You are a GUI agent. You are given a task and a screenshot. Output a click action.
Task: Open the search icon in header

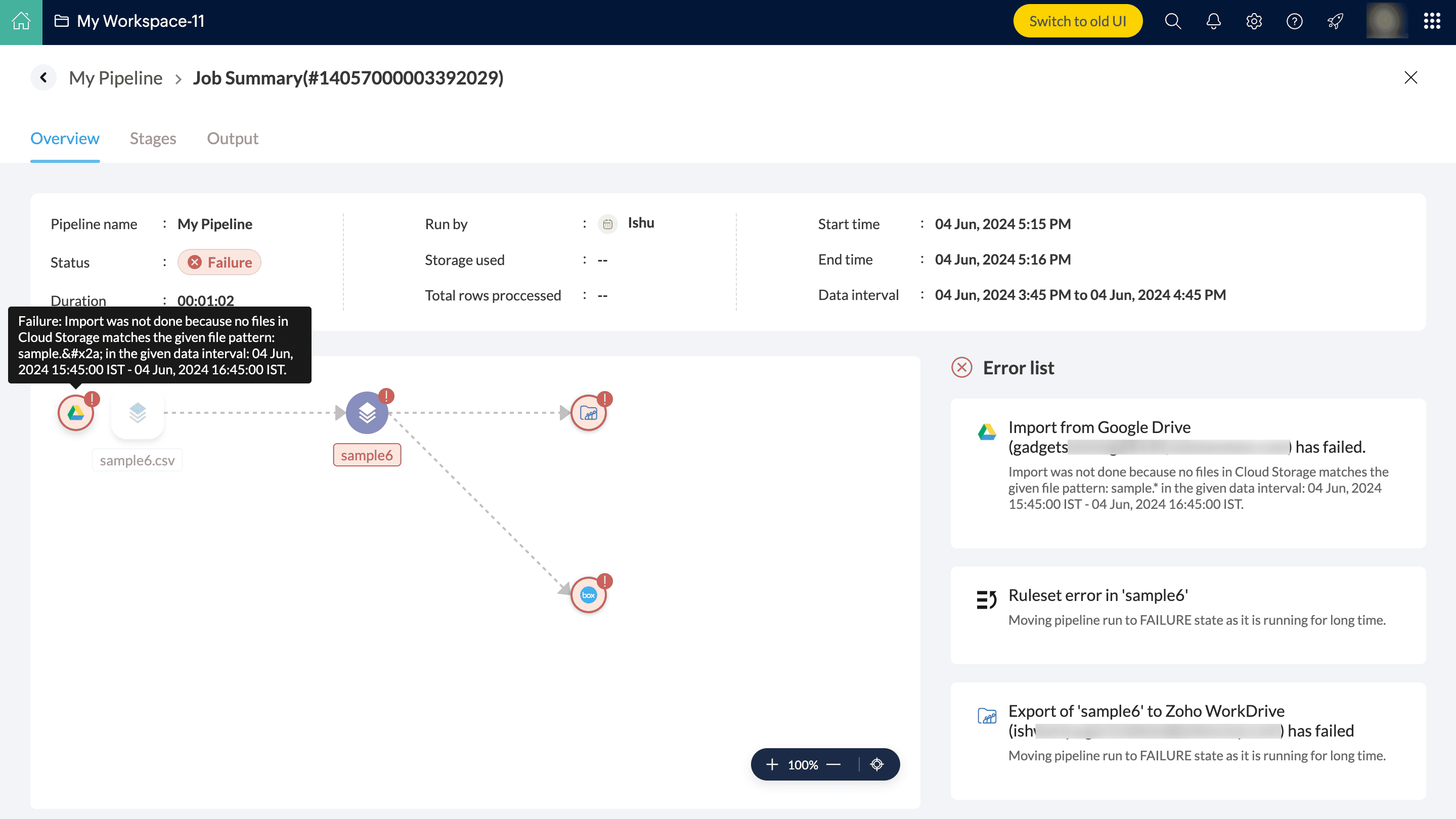click(x=1173, y=21)
